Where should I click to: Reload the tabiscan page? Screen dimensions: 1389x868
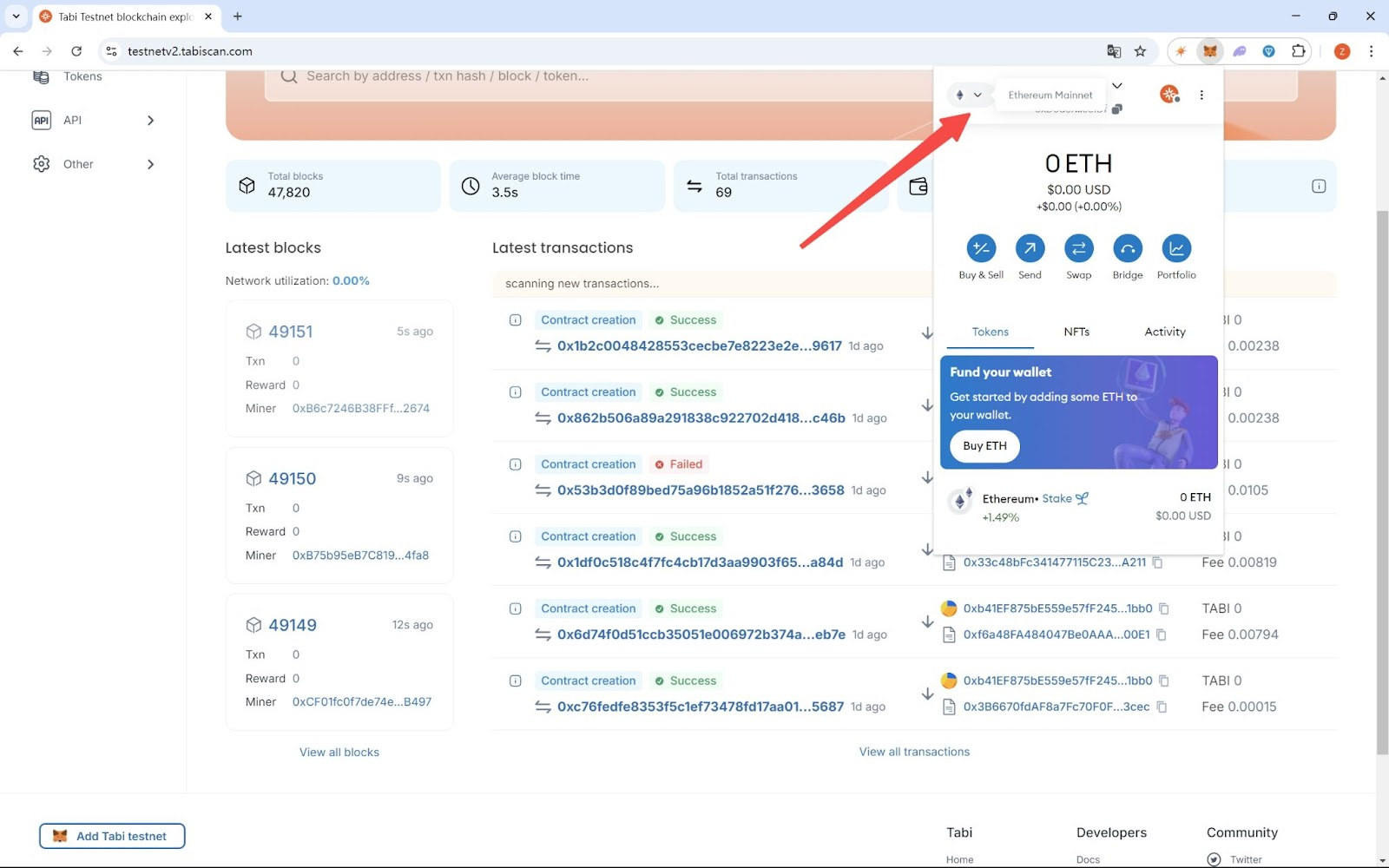click(76, 51)
